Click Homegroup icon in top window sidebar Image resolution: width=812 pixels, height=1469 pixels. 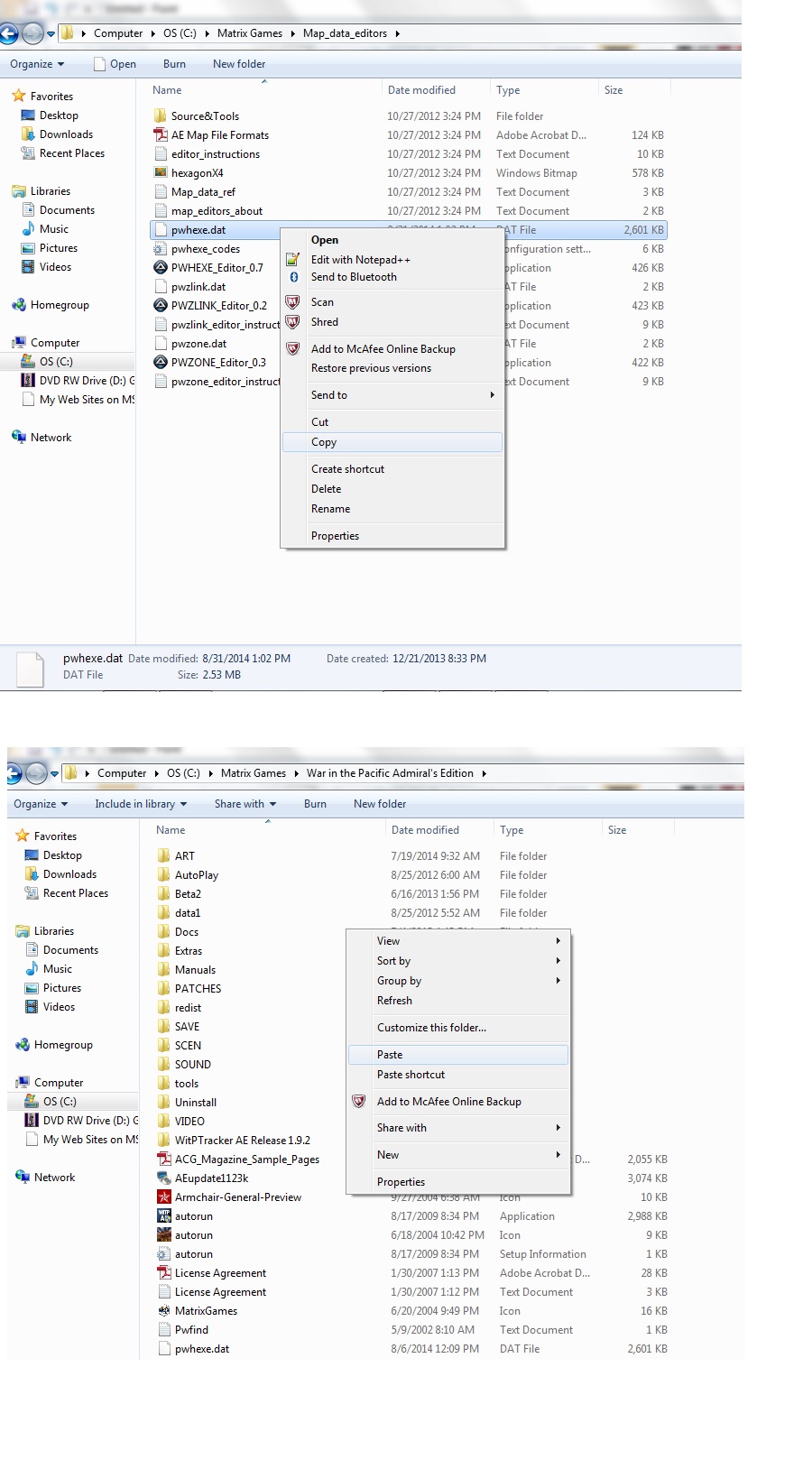19,305
